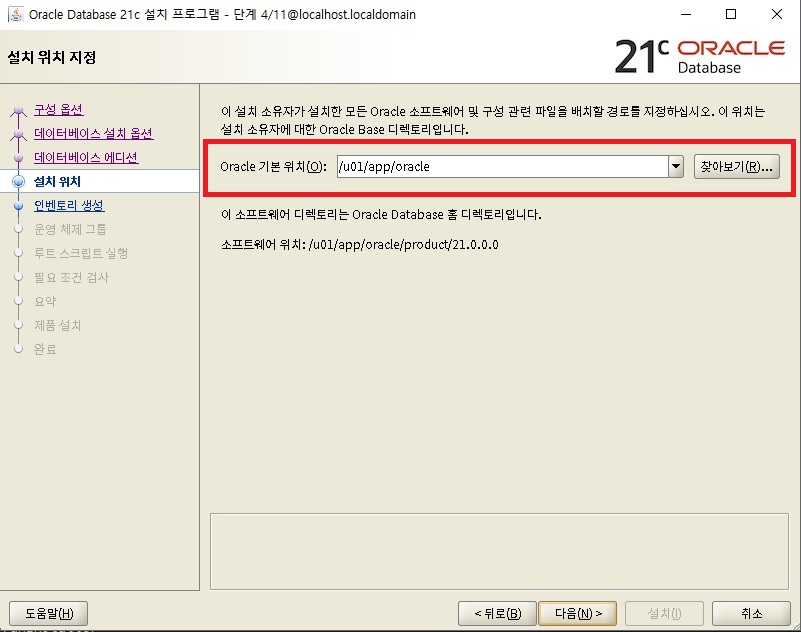
Task: Click the software location path text
Action: point(404,245)
